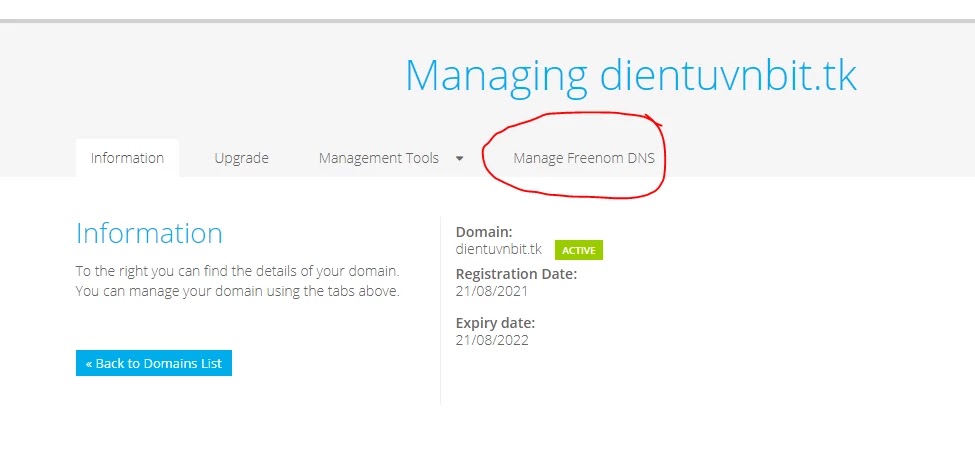
Task: Click the 'To the right you can find' sentence
Action: [x=238, y=271]
